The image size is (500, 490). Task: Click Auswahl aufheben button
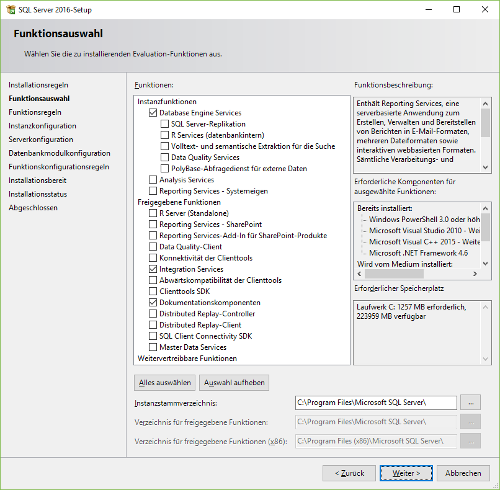(x=234, y=383)
